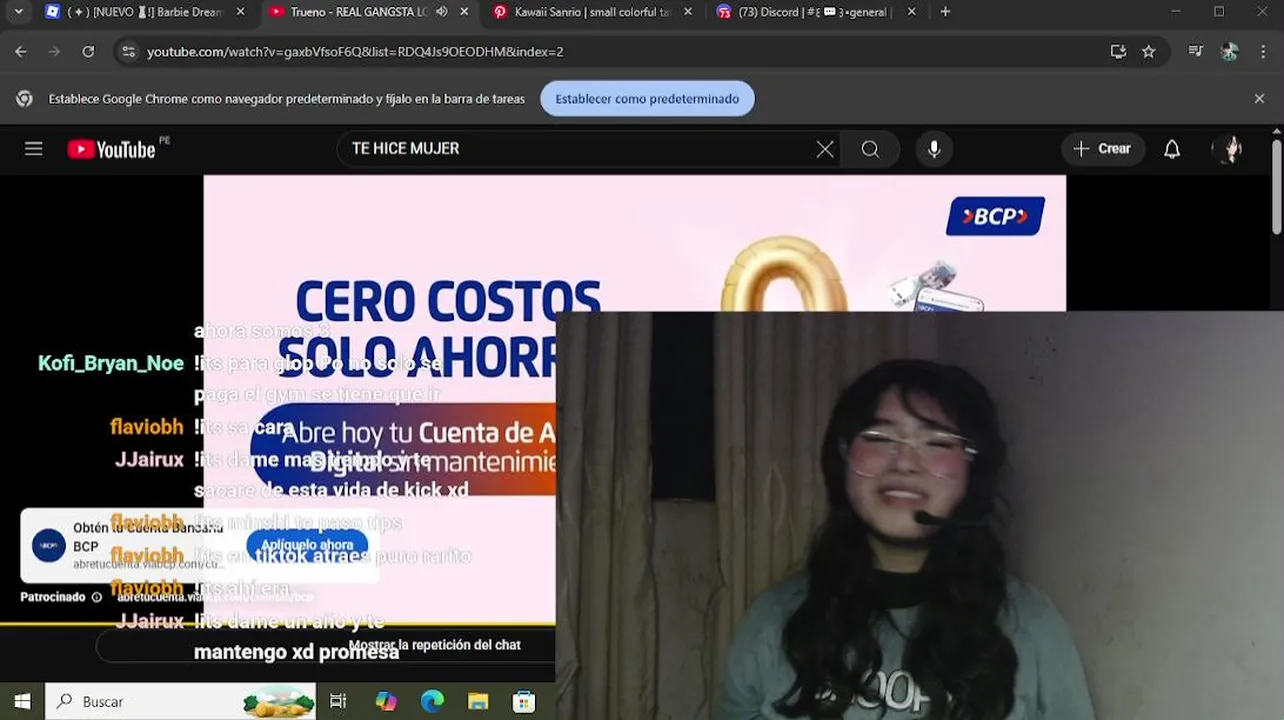1284x720 pixels.
Task: Clear the YouTube search text with the X
Action: pos(825,149)
